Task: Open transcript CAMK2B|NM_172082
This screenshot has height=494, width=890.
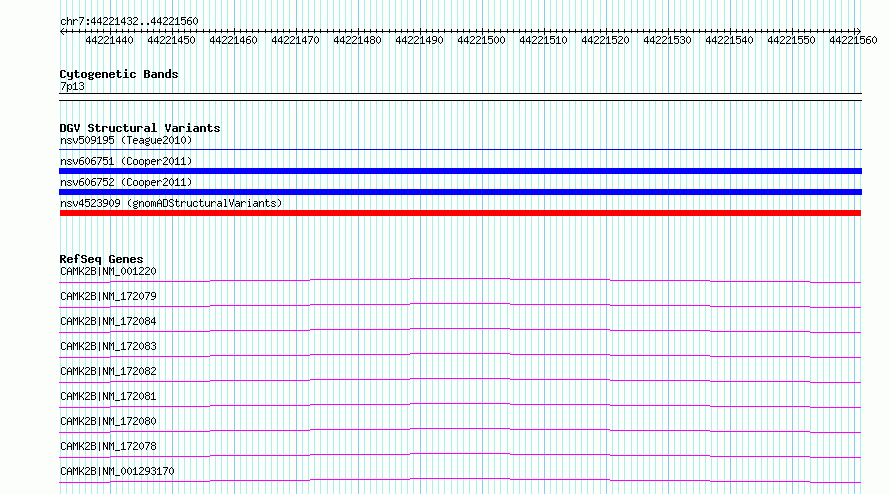Action: [x=108, y=371]
